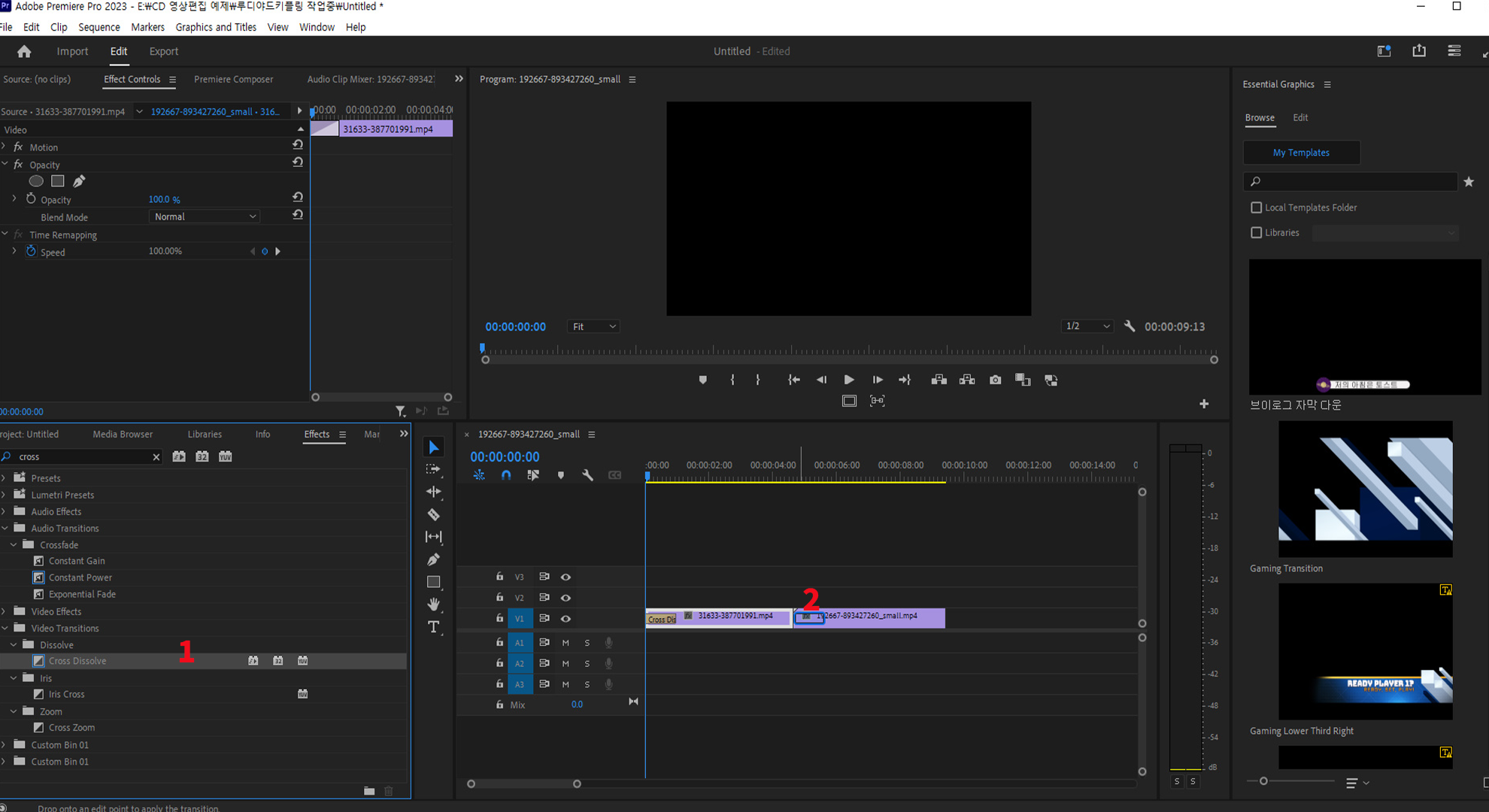
Task: Mute audio track A1
Action: coord(566,643)
